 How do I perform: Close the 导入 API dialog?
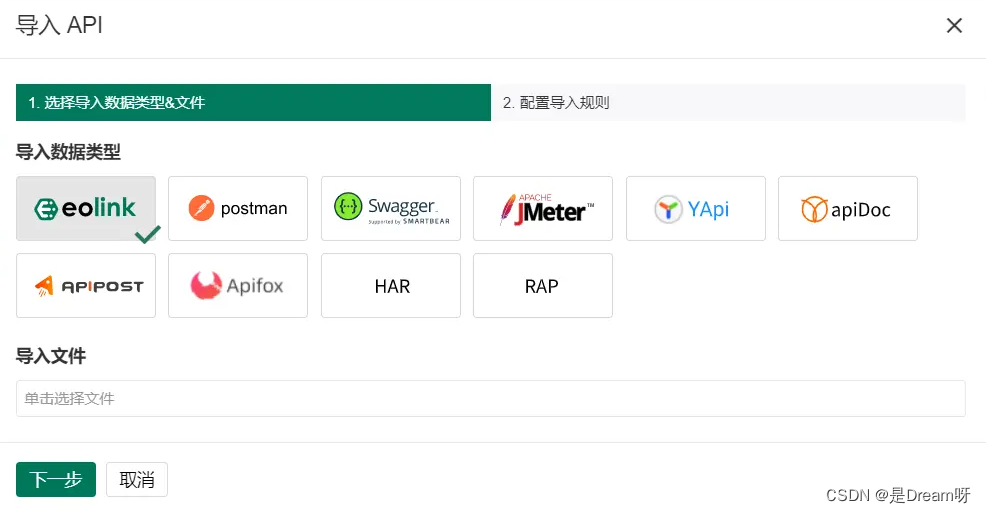(x=954, y=26)
